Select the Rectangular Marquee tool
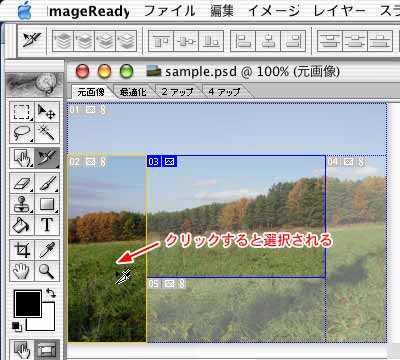Image resolution: width=400 pixels, height=360 pixels. point(22,112)
